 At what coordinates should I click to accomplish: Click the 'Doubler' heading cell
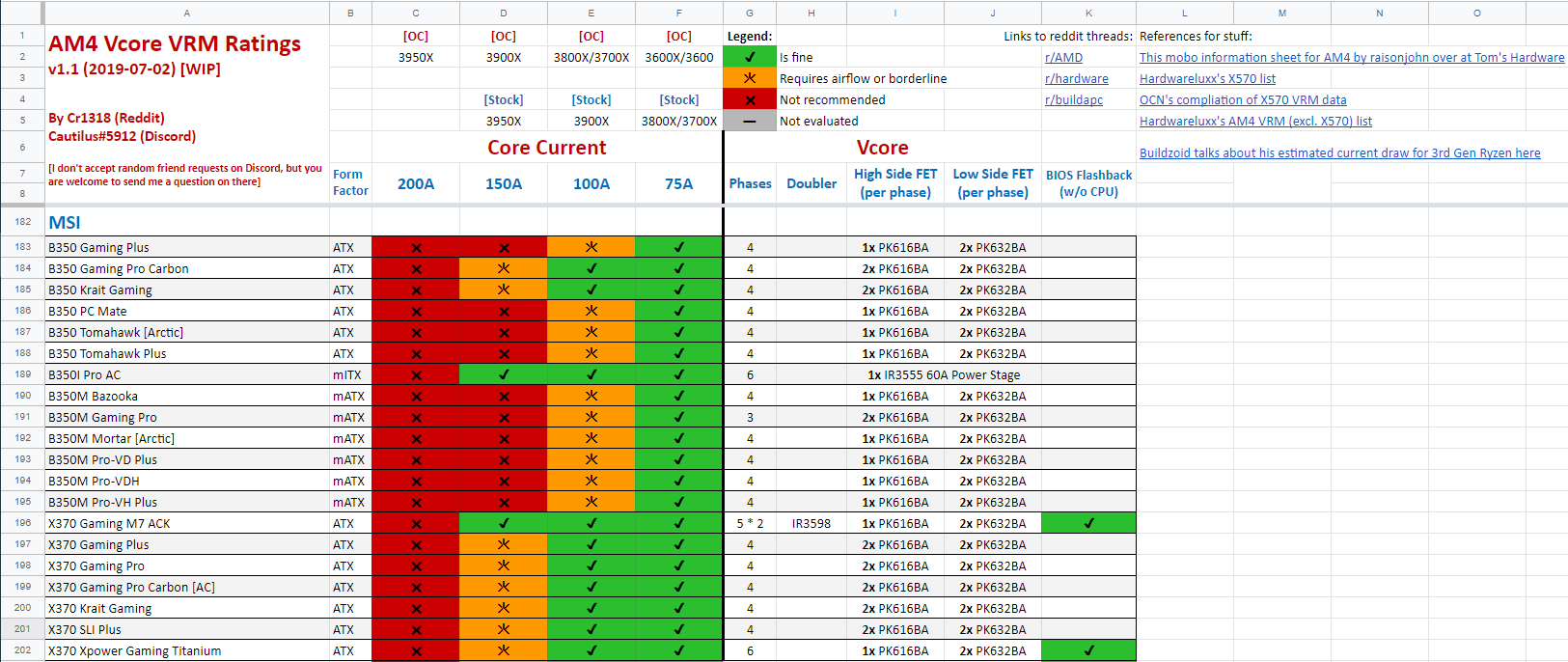pyautogui.click(x=812, y=183)
